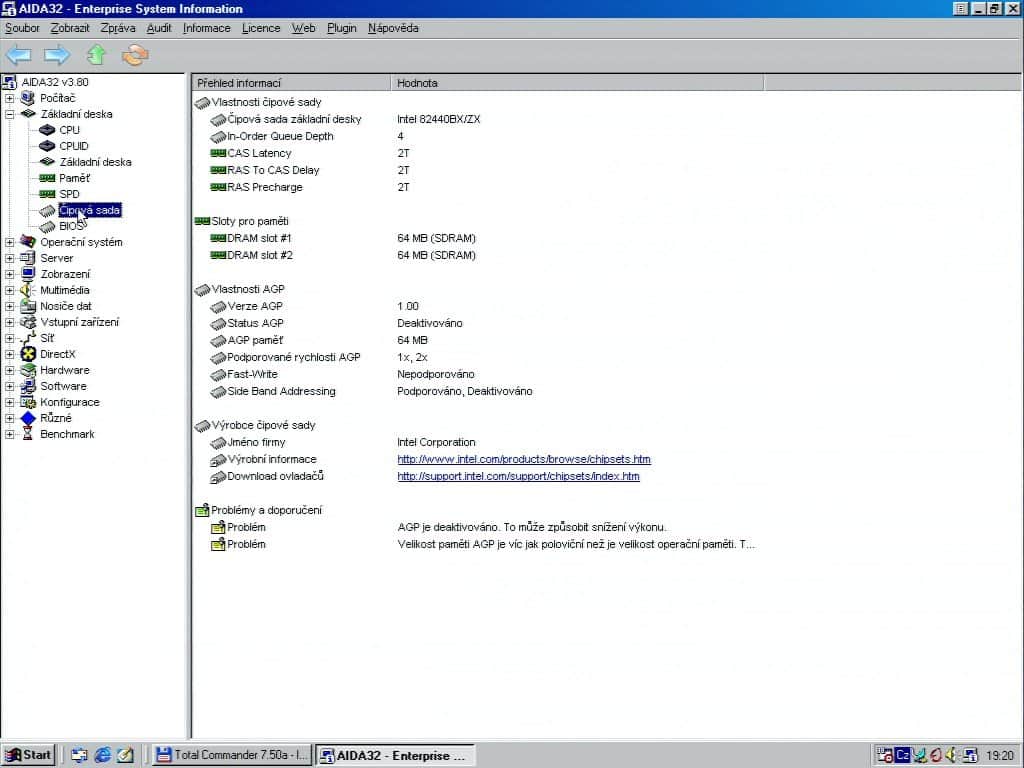1024x768 pixels.
Task: Click the Software tree icon
Action: pyautogui.click(x=27, y=386)
